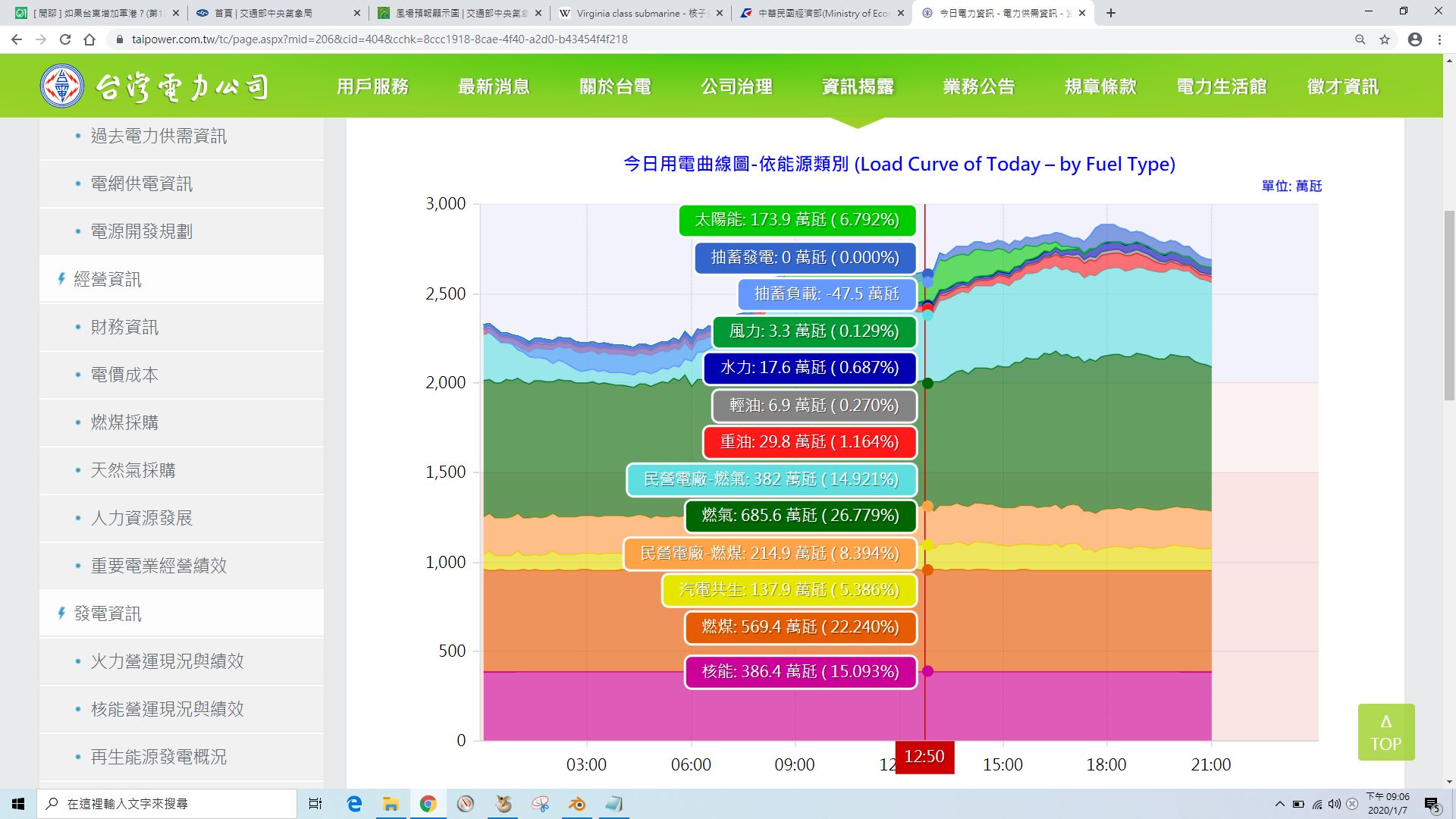The height and width of the screenshot is (819, 1456).
Task: Open File Explorer in taskbar
Action: (x=391, y=804)
